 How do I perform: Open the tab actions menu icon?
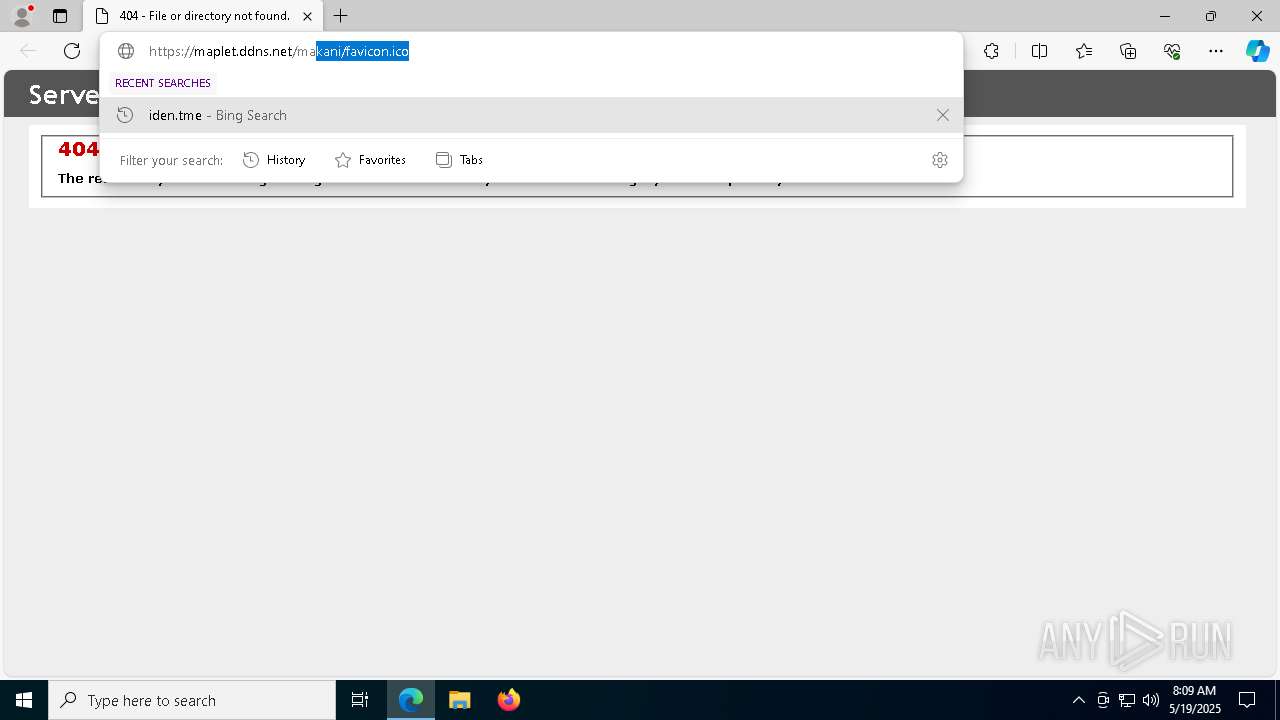60,16
